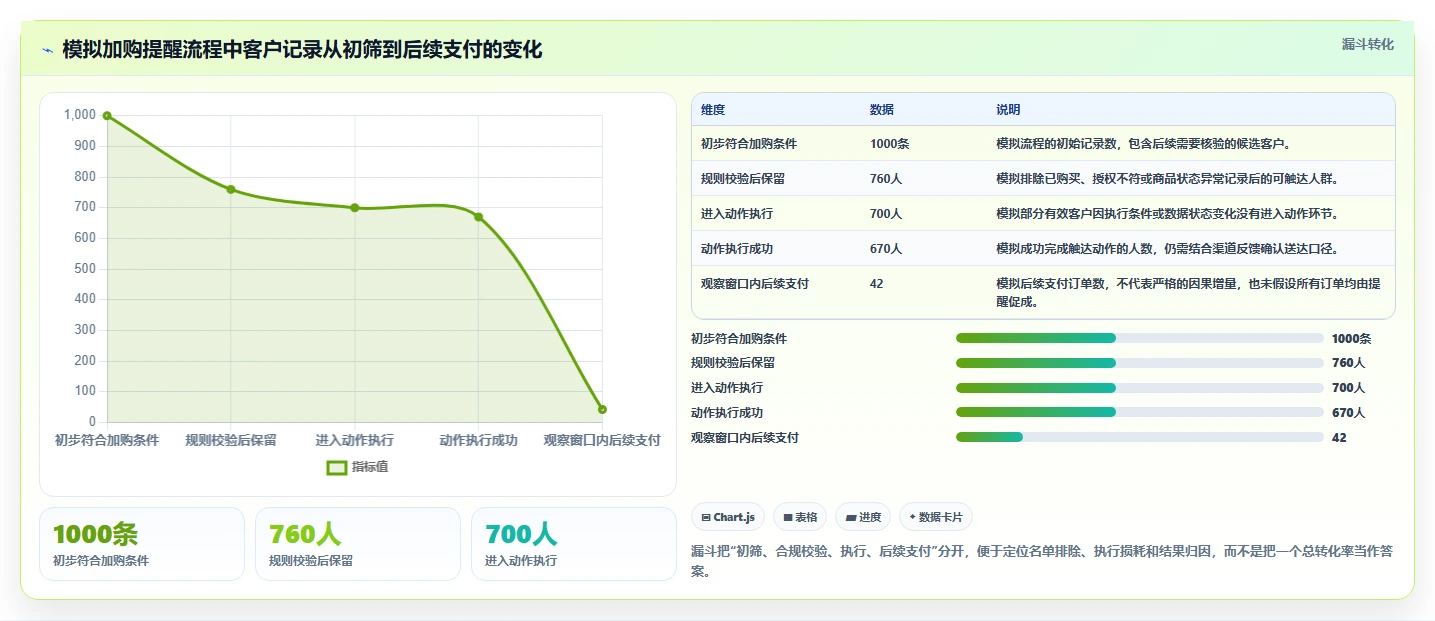Click table cell 670人
This screenshot has width=1435, height=621.
coord(886,249)
